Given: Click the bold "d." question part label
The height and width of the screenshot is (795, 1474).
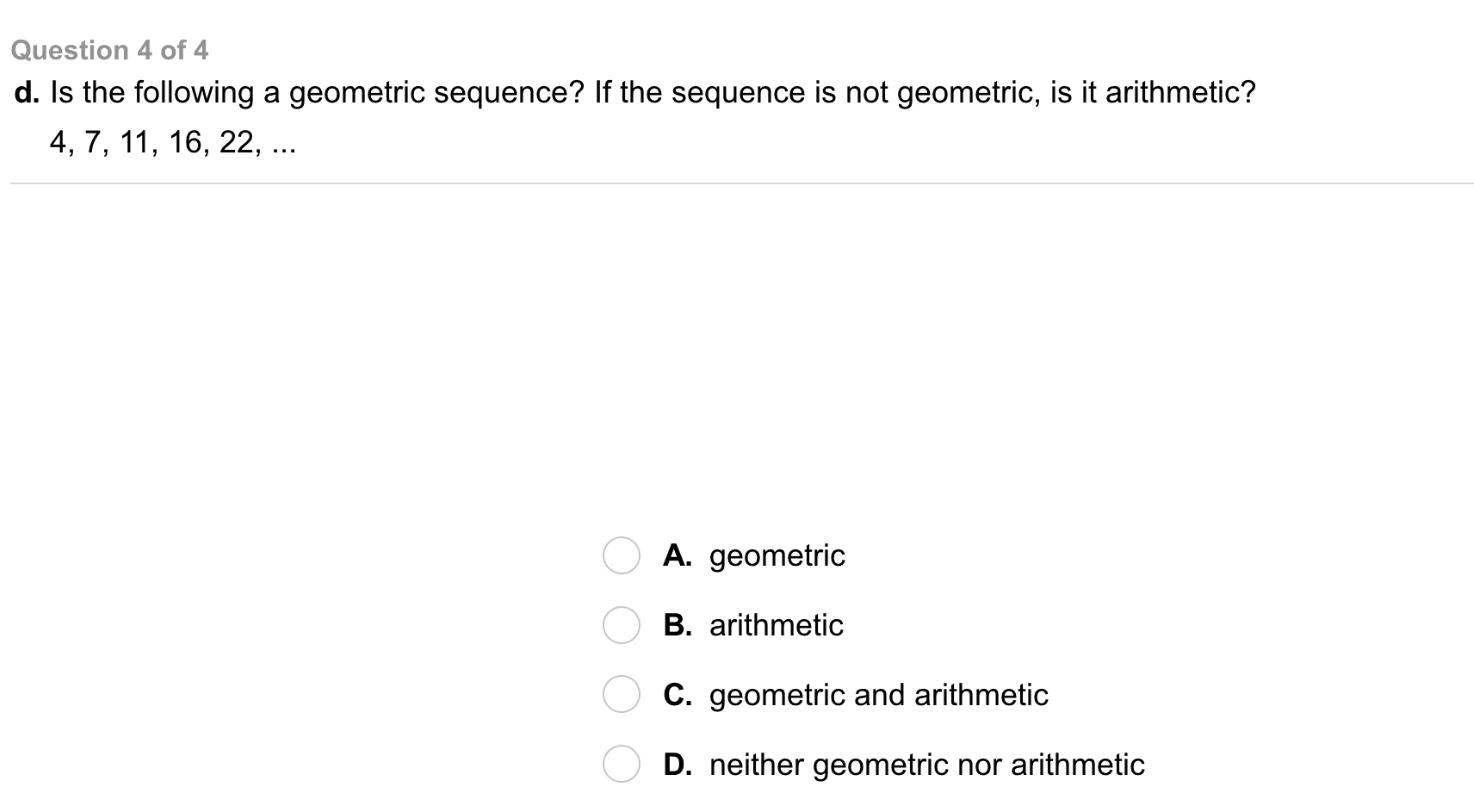Looking at the screenshot, I should (x=27, y=94).
